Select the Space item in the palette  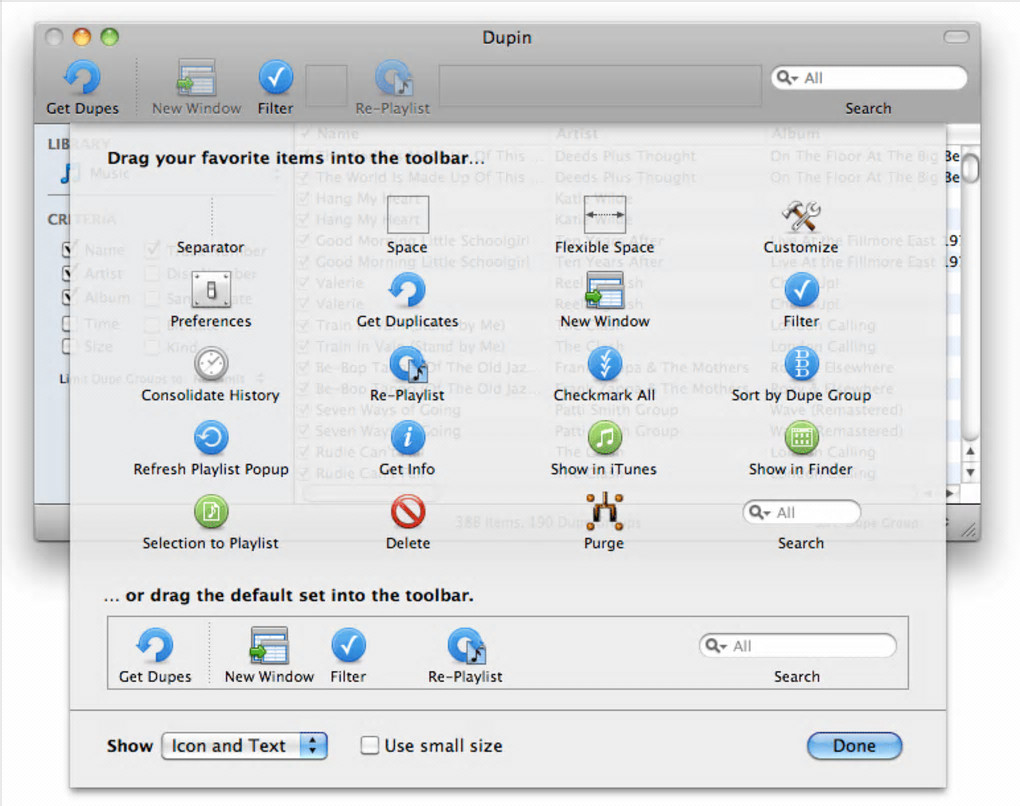click(x=407, y=224)
